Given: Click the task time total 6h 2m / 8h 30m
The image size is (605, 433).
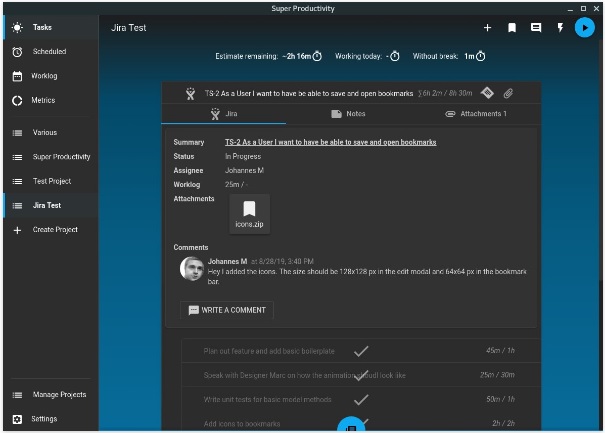Looking at the screenshot, I should click(x=445, y=93).
